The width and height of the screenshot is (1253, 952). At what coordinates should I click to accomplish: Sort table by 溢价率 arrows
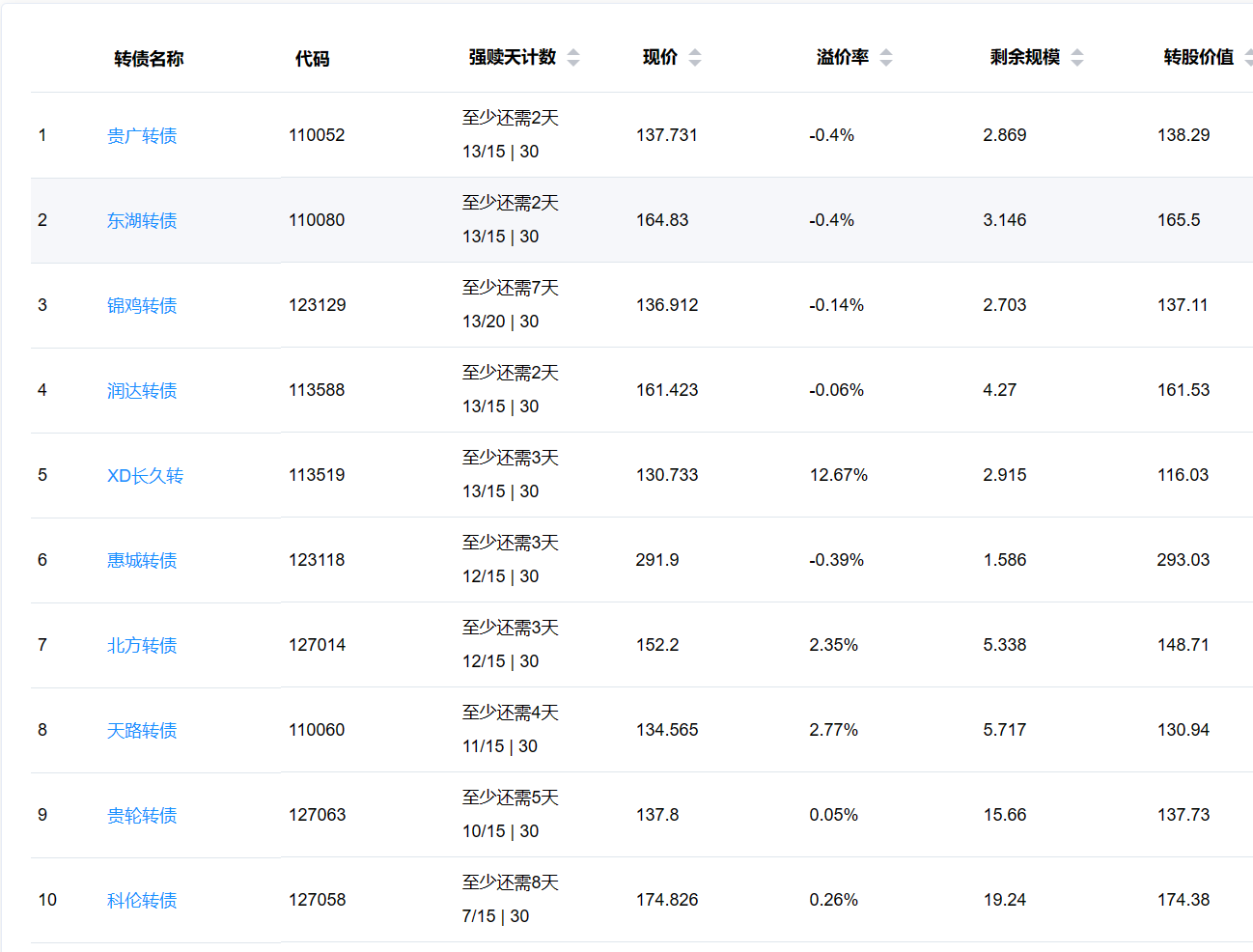tap(886, 58)
